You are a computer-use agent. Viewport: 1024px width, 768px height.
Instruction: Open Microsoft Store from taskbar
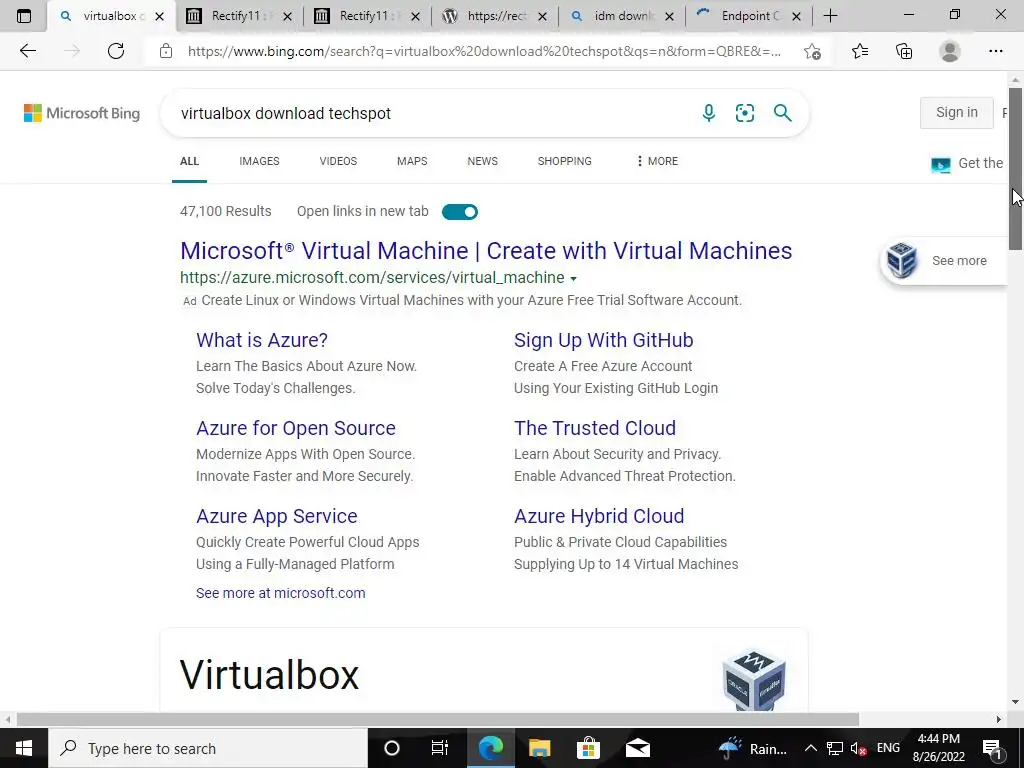(588, 748)
